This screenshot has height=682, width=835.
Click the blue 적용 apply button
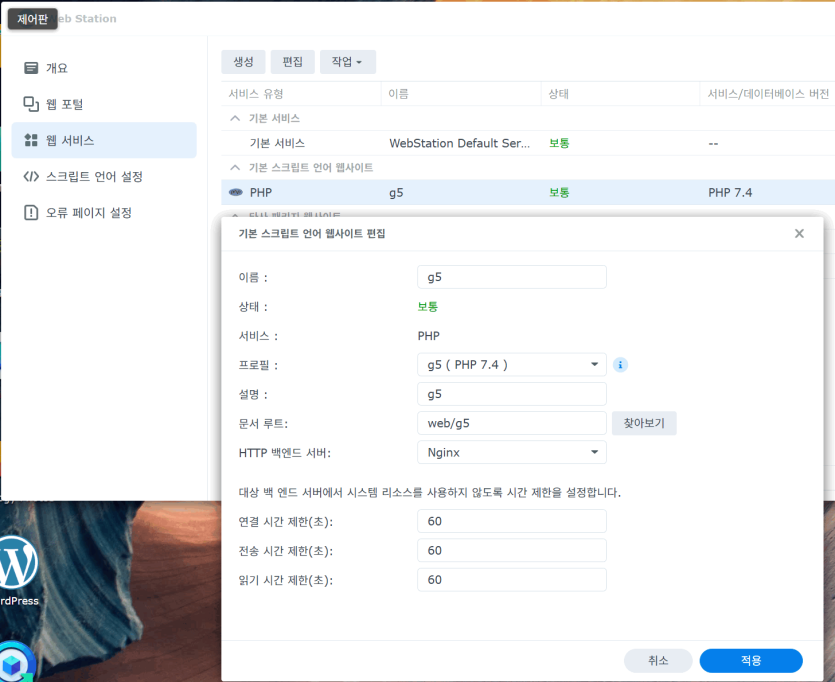pyautogui.click(x=751, y=661)
